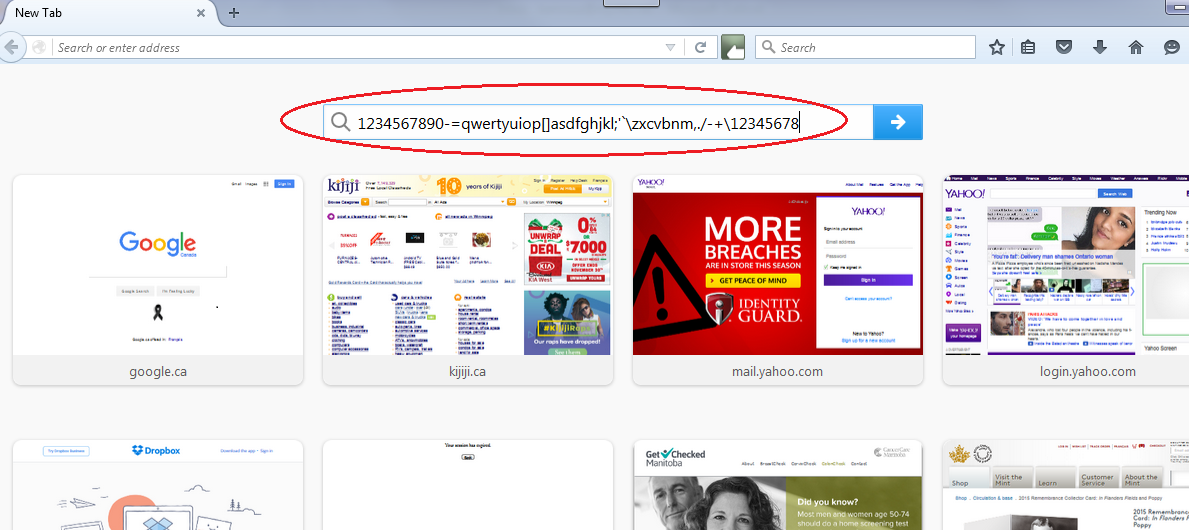Go to the home page icon
Image resolution: width=1189 pixels, height=530 pixels.
[1135, 47]
